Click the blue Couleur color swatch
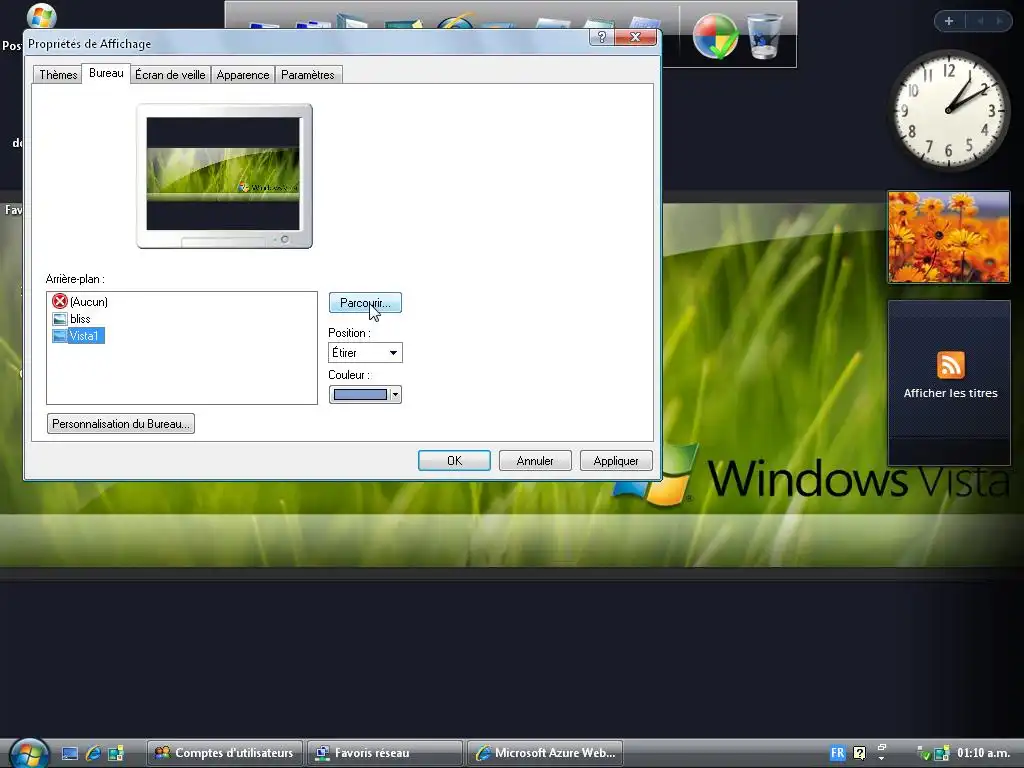This screenshot has width=1024, height=768. point(360,394)
